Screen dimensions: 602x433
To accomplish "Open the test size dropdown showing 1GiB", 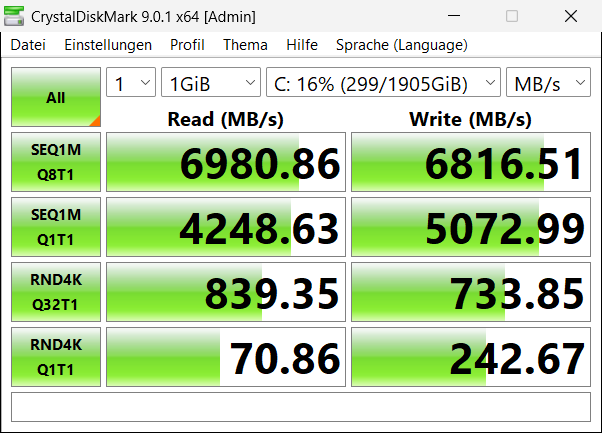I will tap(211, 82).
